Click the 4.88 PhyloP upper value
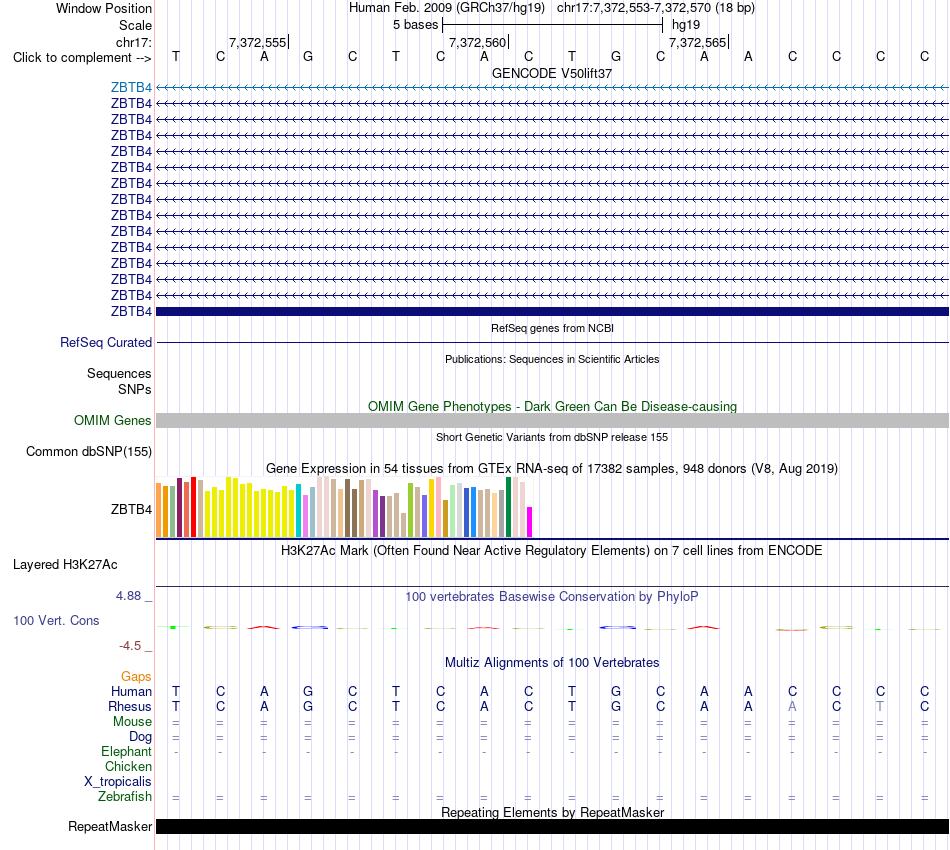Viewport: 950px width, 850px height. (x=128, y=596)
